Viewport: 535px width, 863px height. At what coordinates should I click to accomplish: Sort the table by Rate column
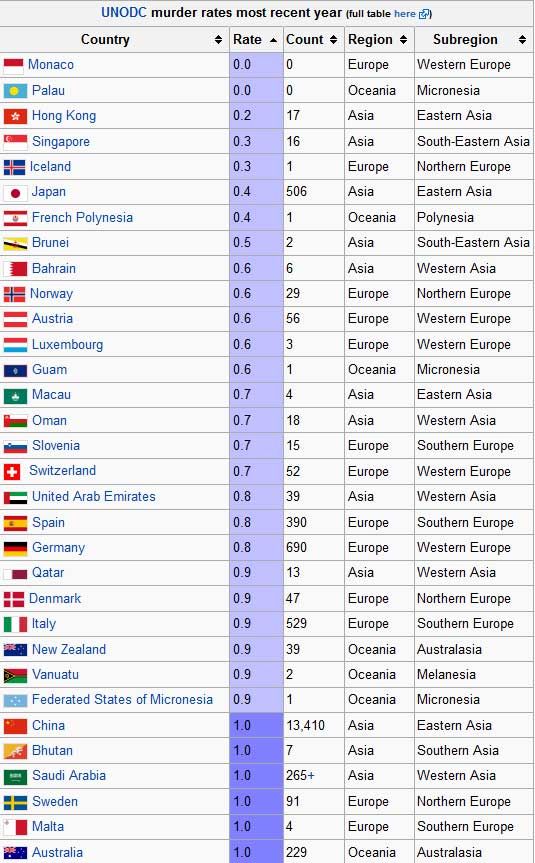[274, 40]
